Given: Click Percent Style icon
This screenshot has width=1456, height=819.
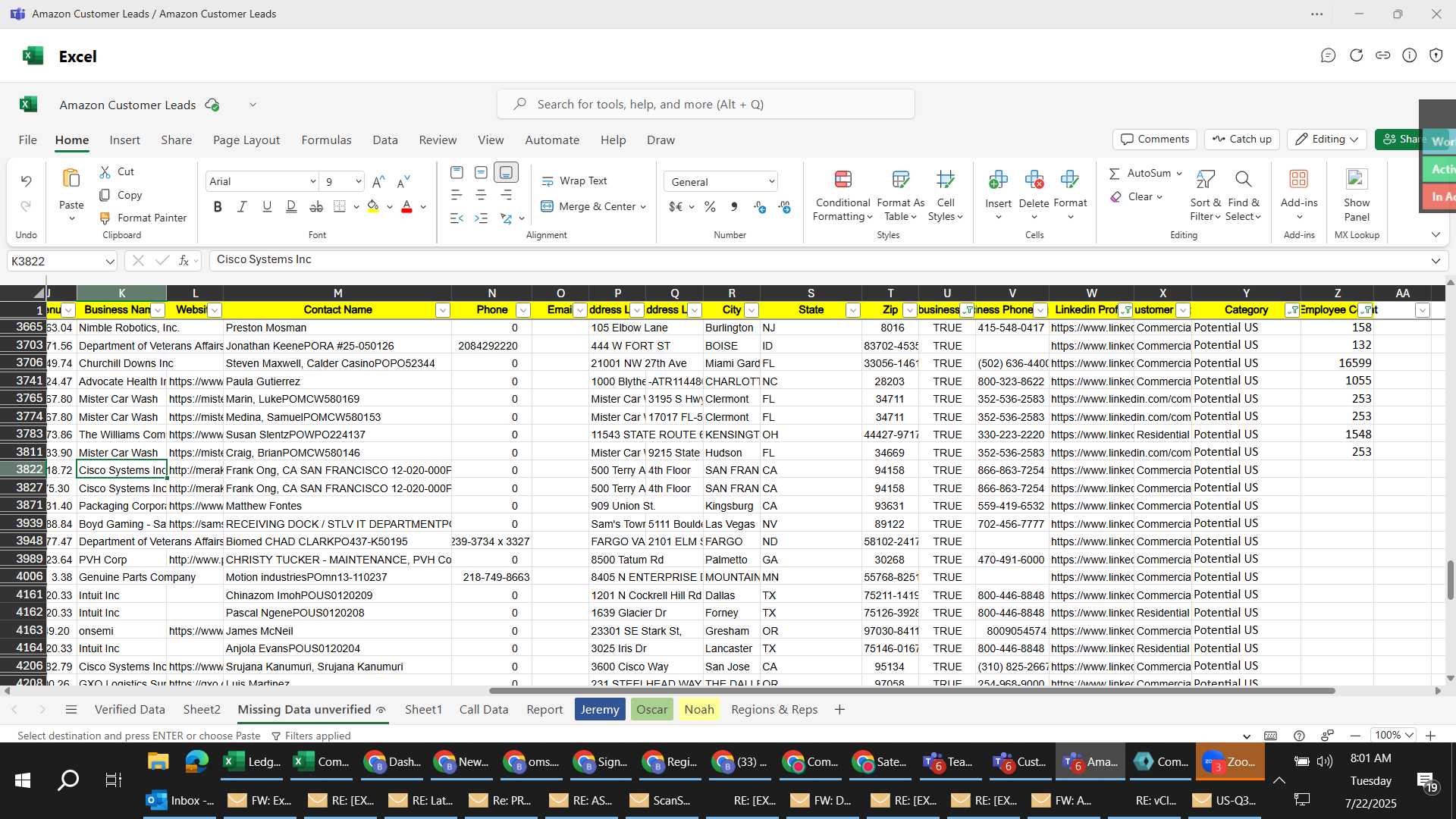Looking at the screenshot, I should pos(710,206).
